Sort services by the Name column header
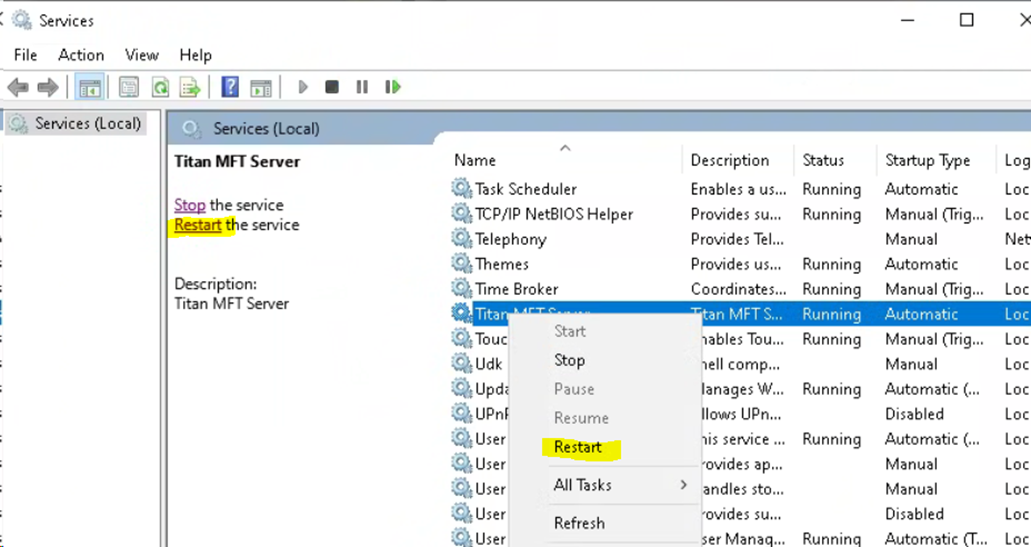The image size is (1031, 547). coord(475,160)
